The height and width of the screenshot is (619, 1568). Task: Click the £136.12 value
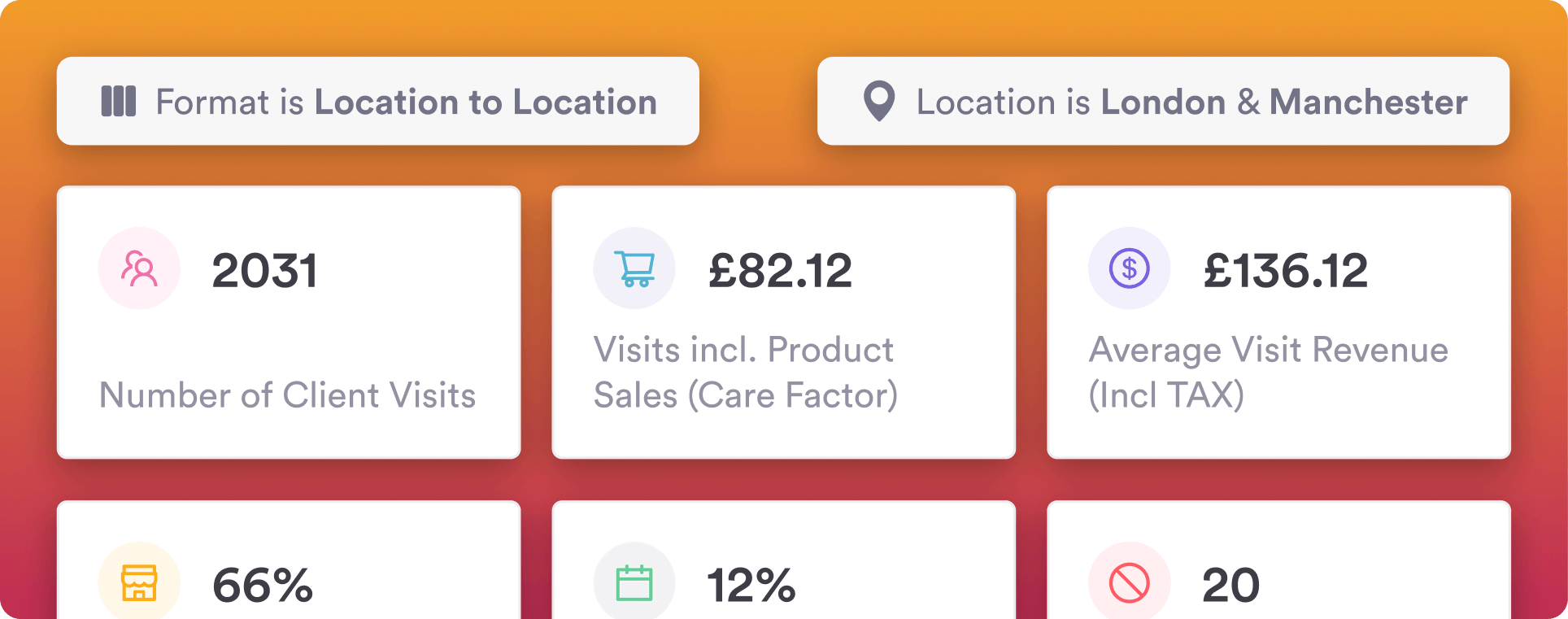1285,271
